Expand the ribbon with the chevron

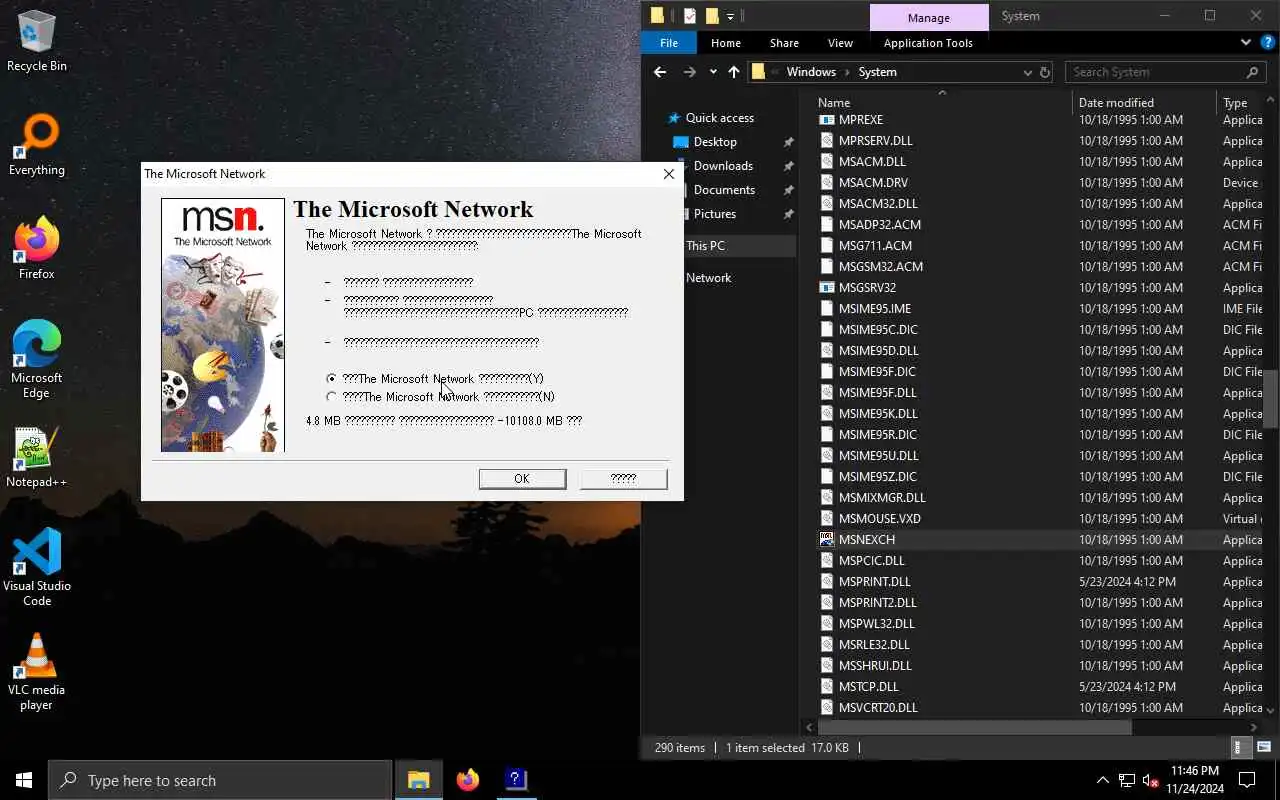1246,43
